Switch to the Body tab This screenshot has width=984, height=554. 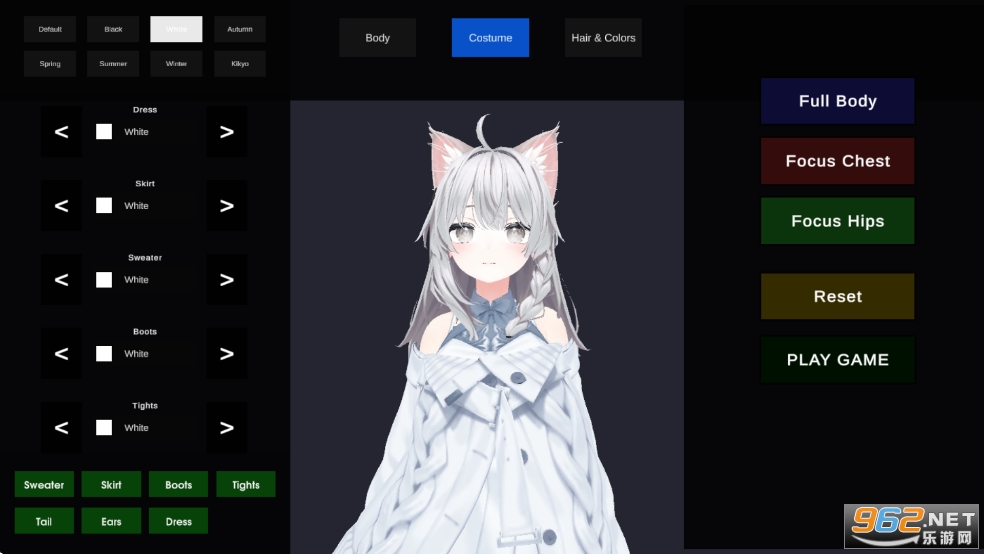(377, 38)
